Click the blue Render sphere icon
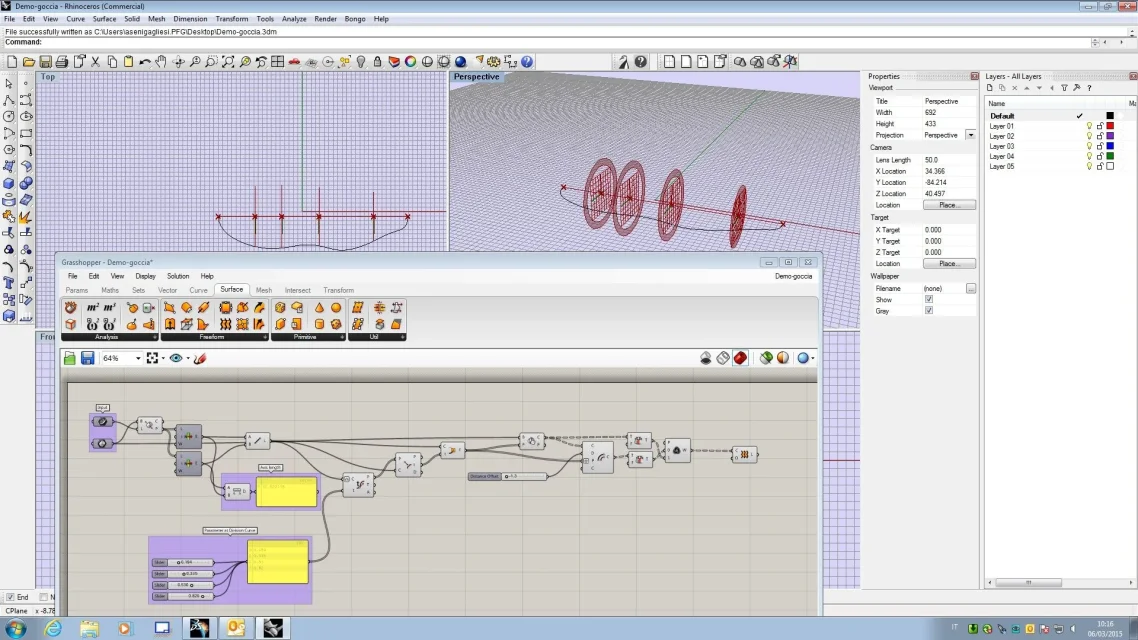Screen dimensions: 1138x640 (x=461, y=62)
